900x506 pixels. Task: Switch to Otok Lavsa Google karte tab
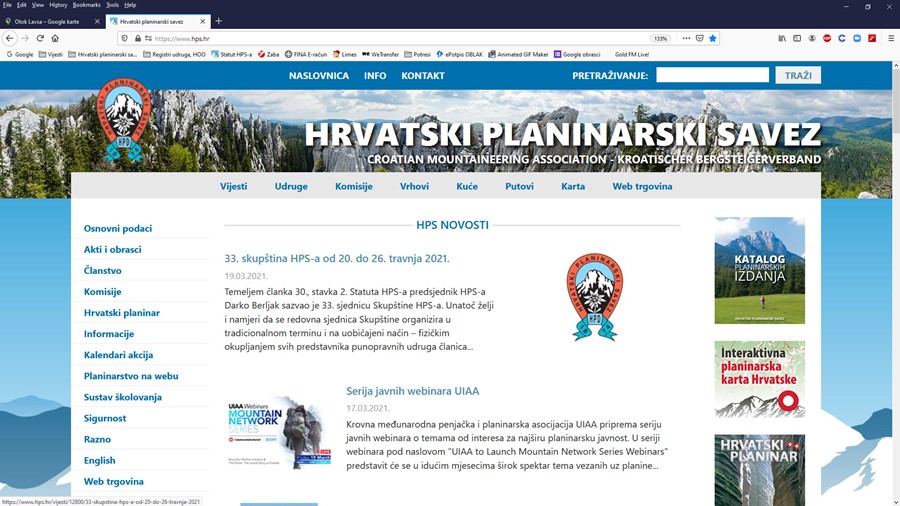point(47,21)
